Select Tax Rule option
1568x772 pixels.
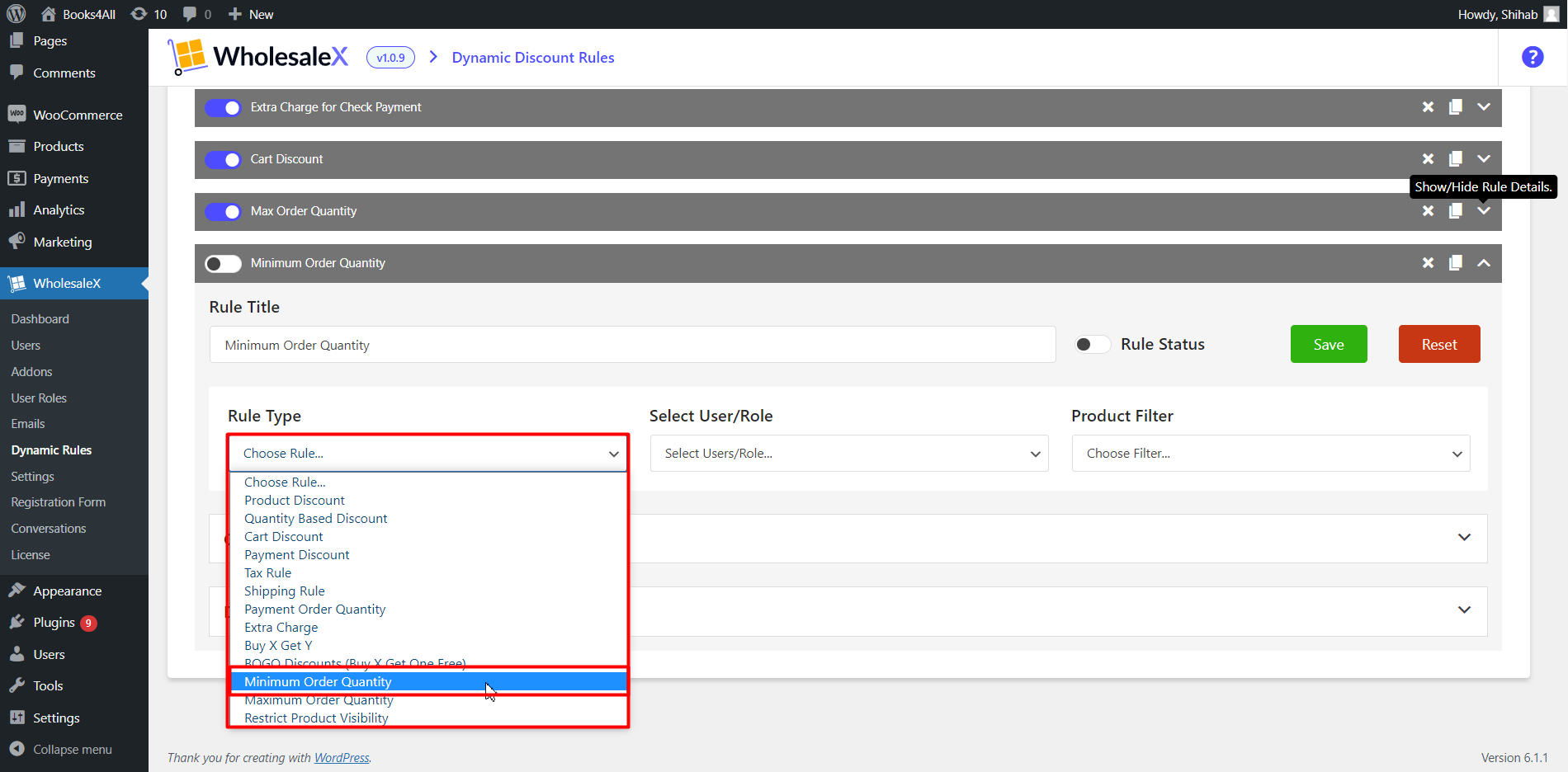coord(428,572)
